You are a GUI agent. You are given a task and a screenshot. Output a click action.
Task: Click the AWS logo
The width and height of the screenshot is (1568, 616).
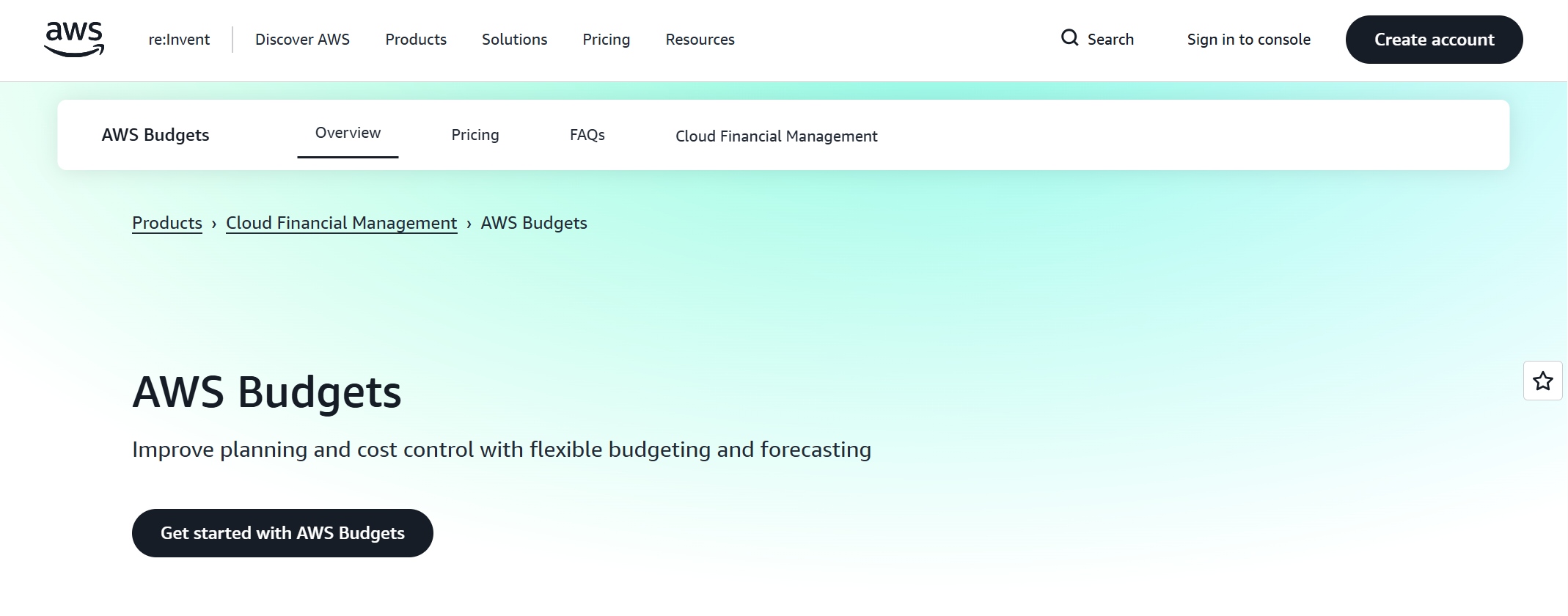pos(74,40)
